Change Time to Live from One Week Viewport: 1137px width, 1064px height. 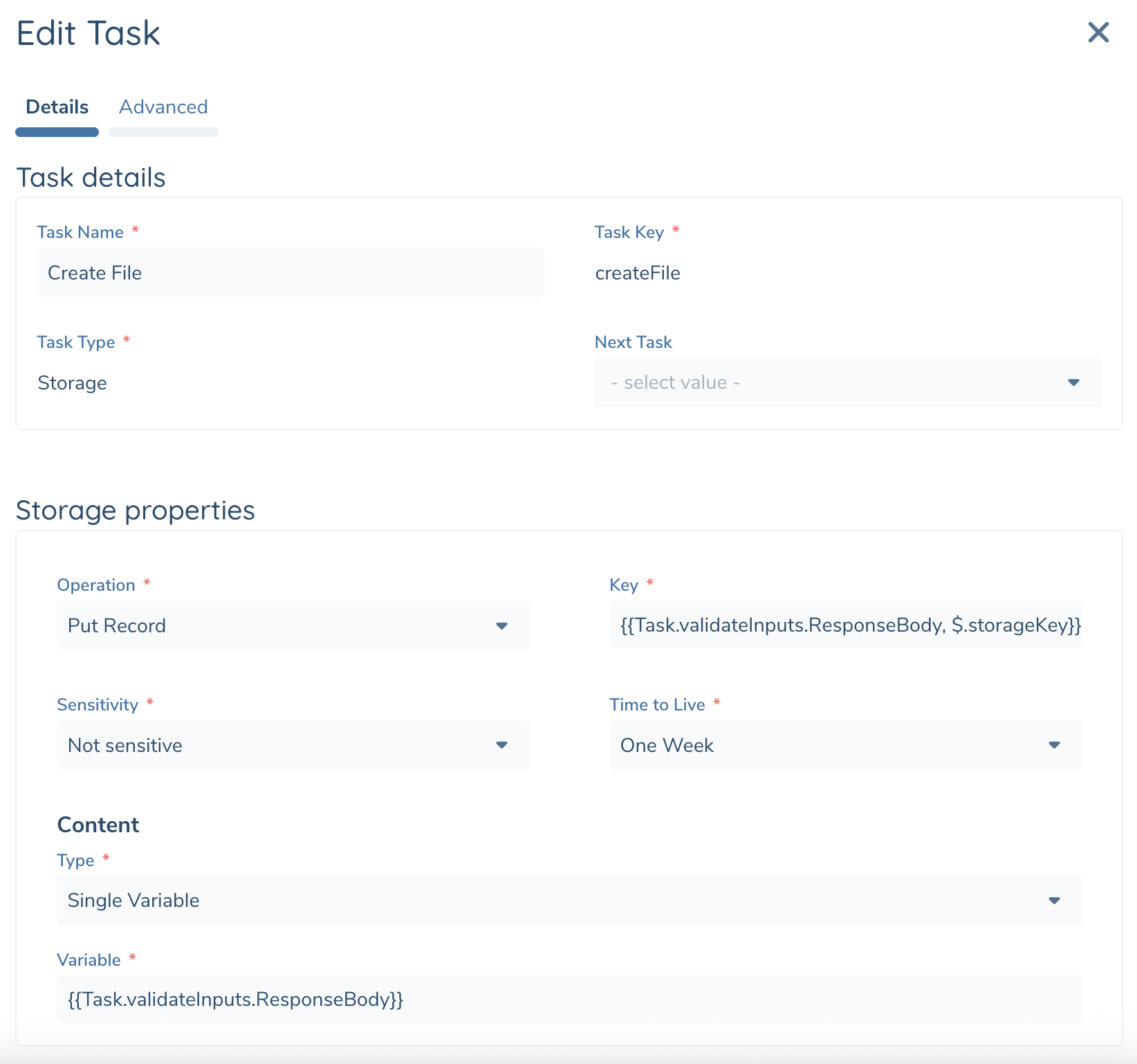click(x=844, y=746)
